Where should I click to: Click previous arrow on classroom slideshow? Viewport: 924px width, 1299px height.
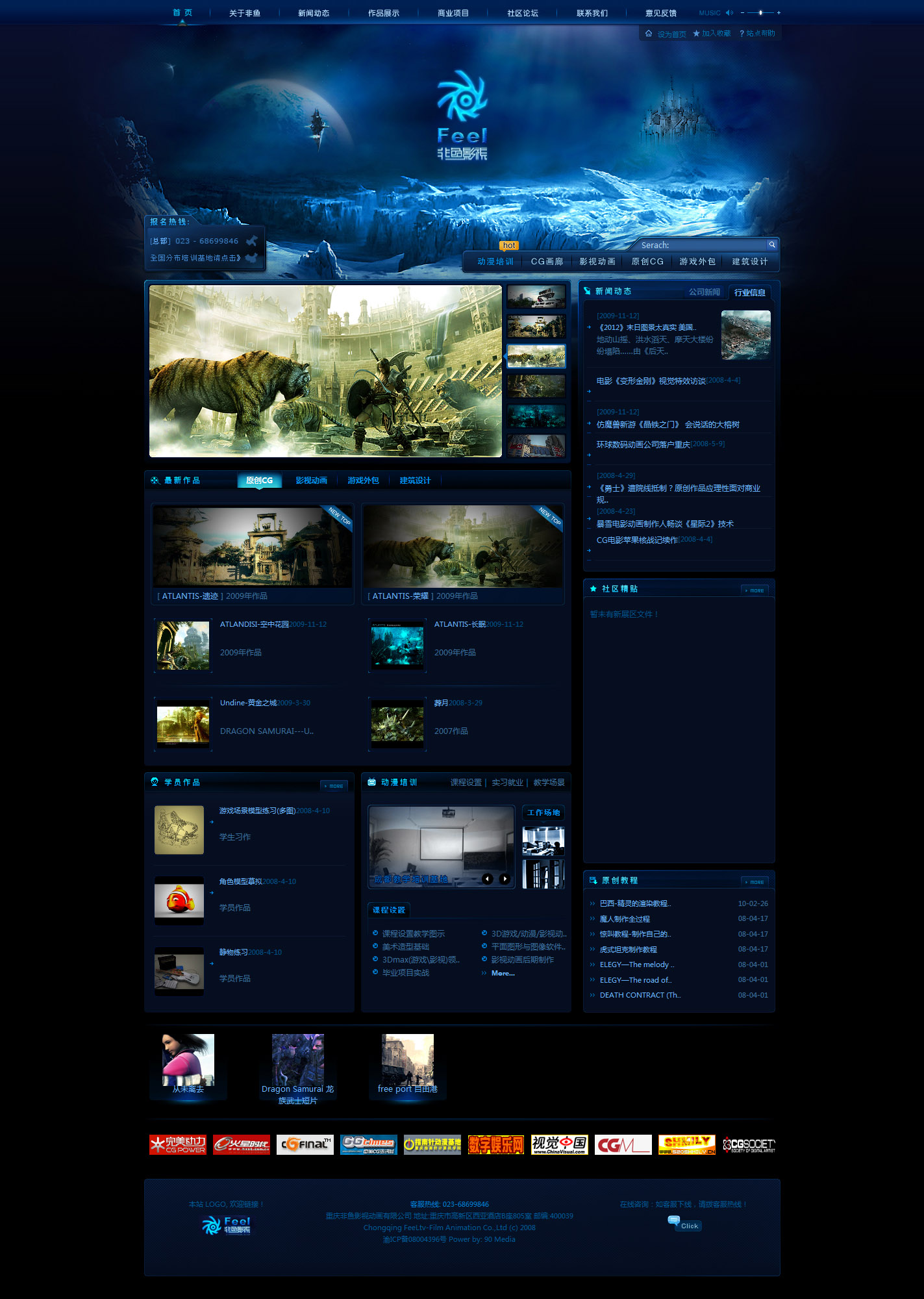(487, 879)
